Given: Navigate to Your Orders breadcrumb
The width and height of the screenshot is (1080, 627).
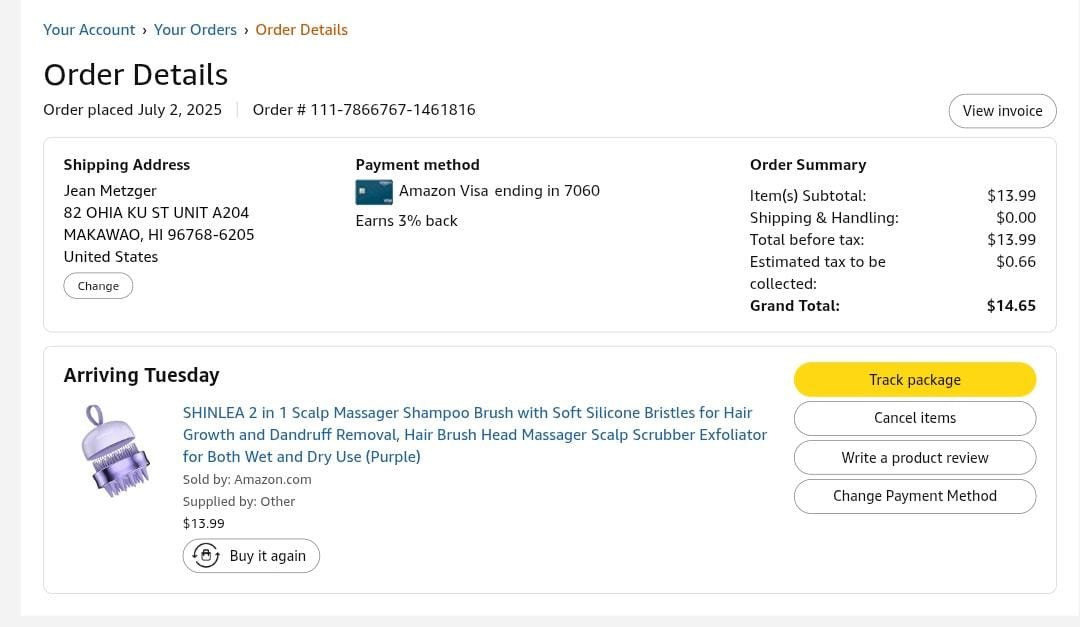Looking at the screenshot, I should (195, 30).
